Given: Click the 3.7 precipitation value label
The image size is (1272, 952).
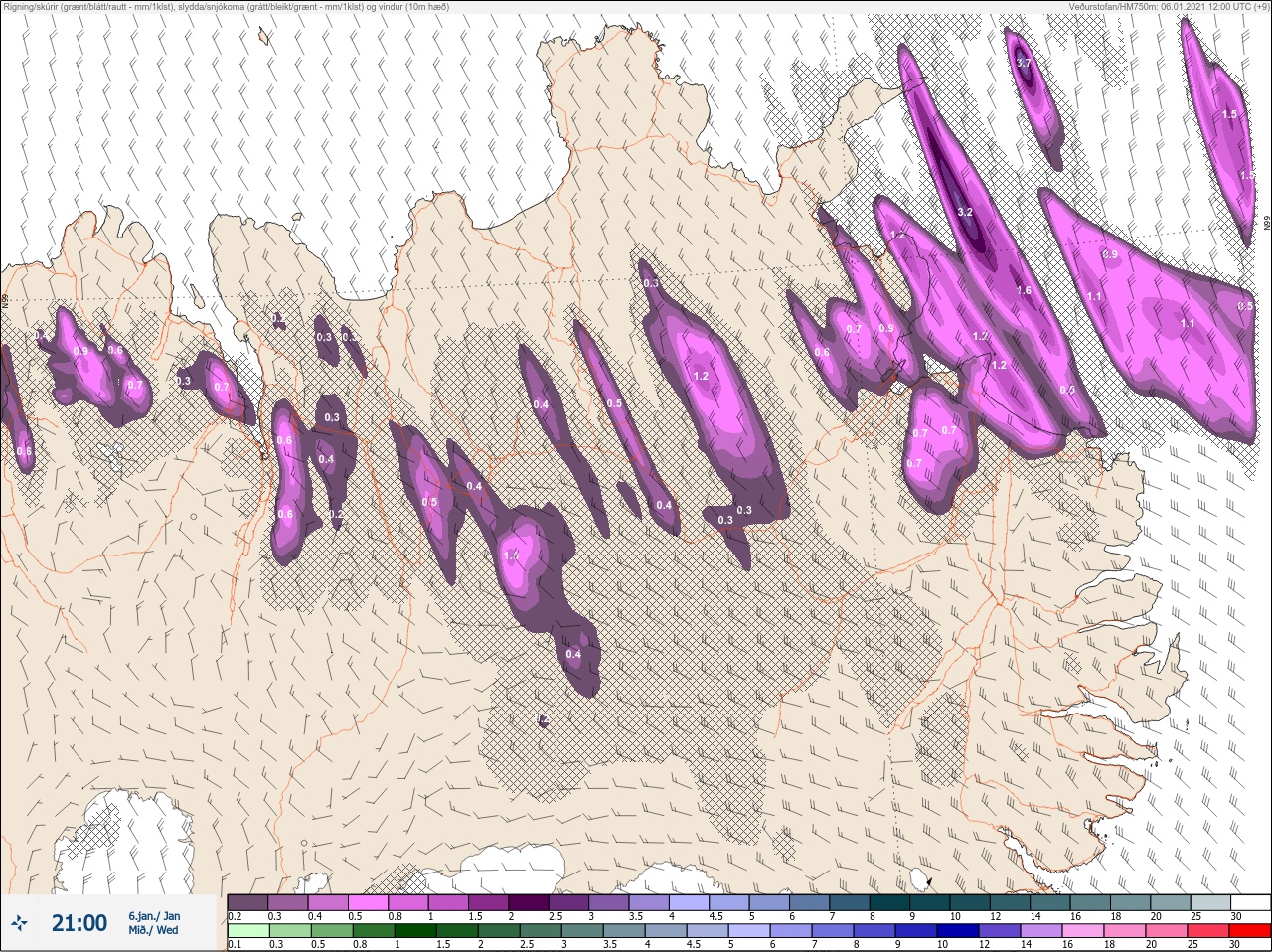Looking at the screenshot, I should pos(1024,64).
